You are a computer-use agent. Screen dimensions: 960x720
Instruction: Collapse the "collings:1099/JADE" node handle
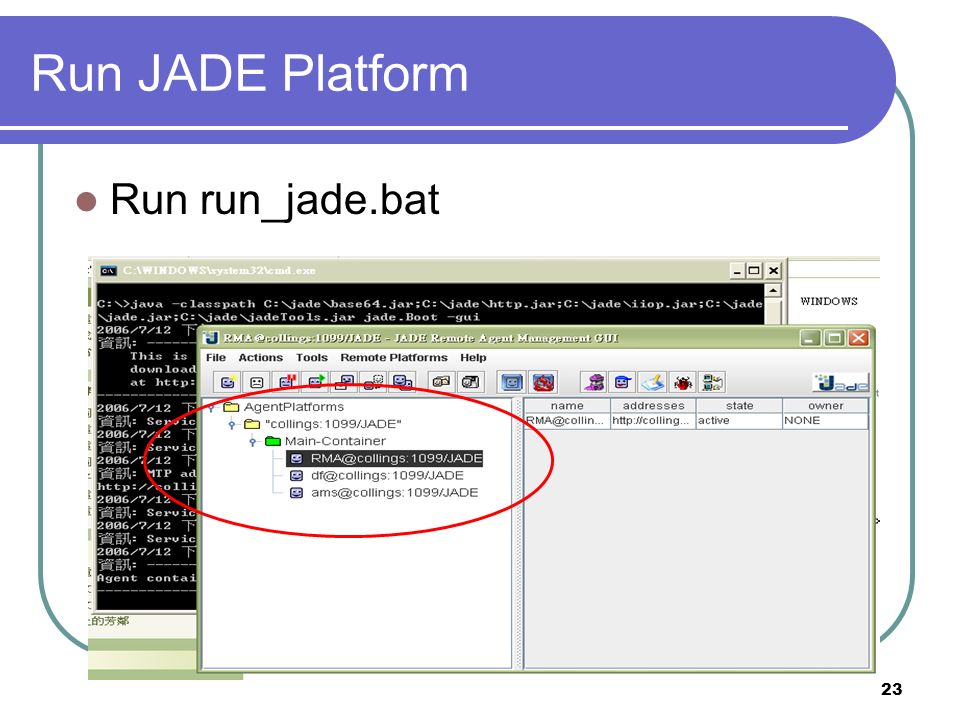(x=232, y=424)
